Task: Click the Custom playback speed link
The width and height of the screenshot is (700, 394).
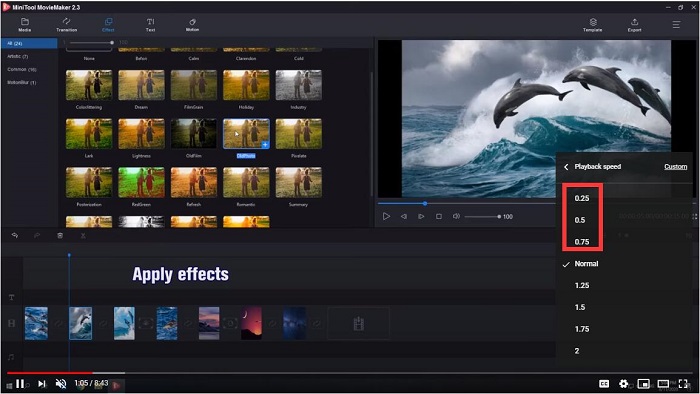Action: (x=675, y=166)
